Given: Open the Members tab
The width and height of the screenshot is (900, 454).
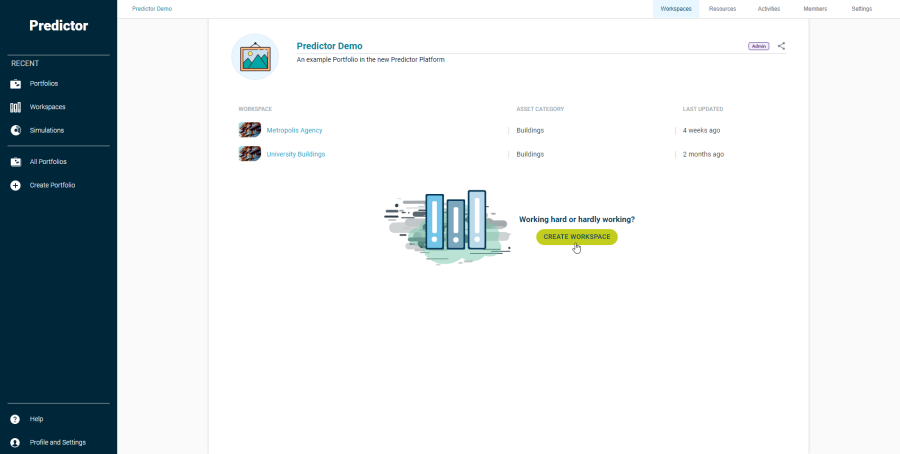Looking at the screenshot, I should click(815, 9).
